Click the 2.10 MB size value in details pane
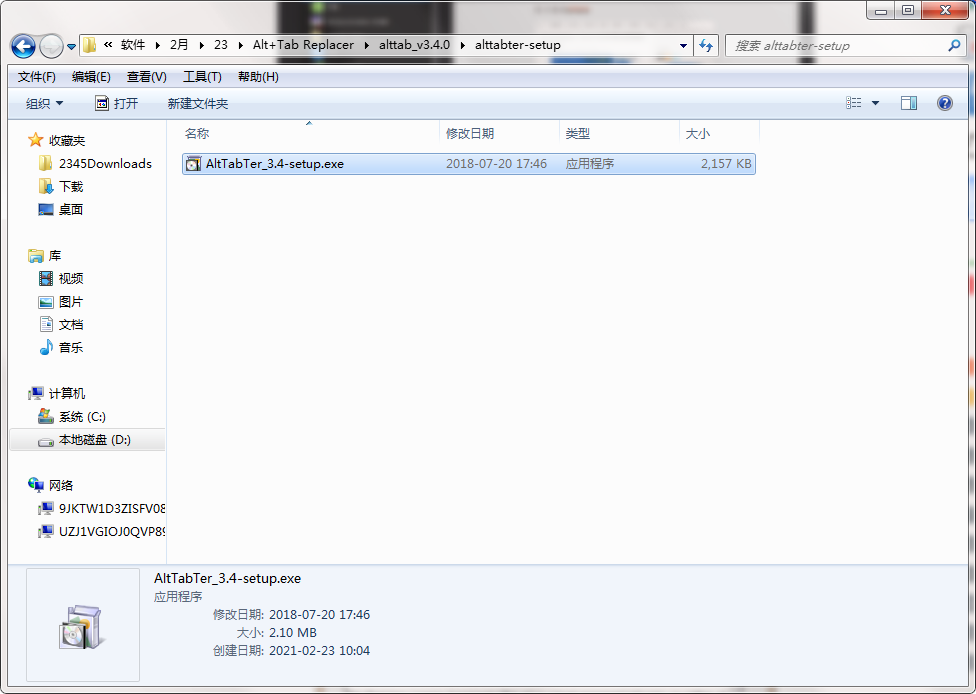976x694 pixels. coord(293,632)
